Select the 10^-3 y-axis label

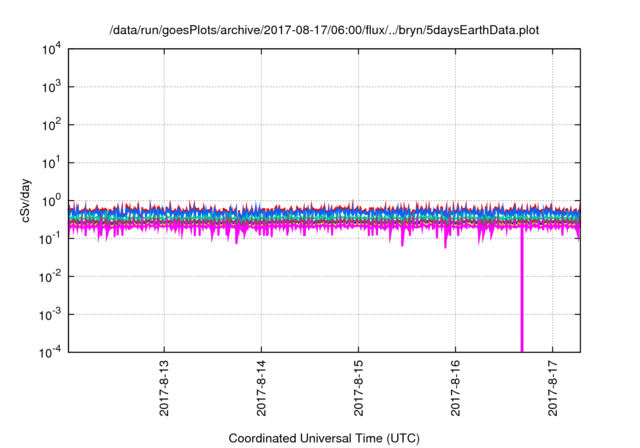51,315
